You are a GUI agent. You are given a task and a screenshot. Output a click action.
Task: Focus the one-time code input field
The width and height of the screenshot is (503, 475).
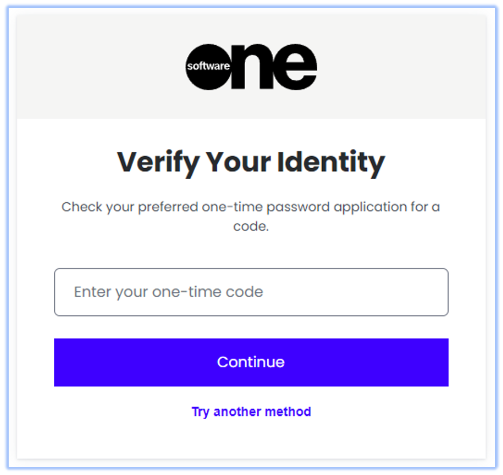pos(251,292)
